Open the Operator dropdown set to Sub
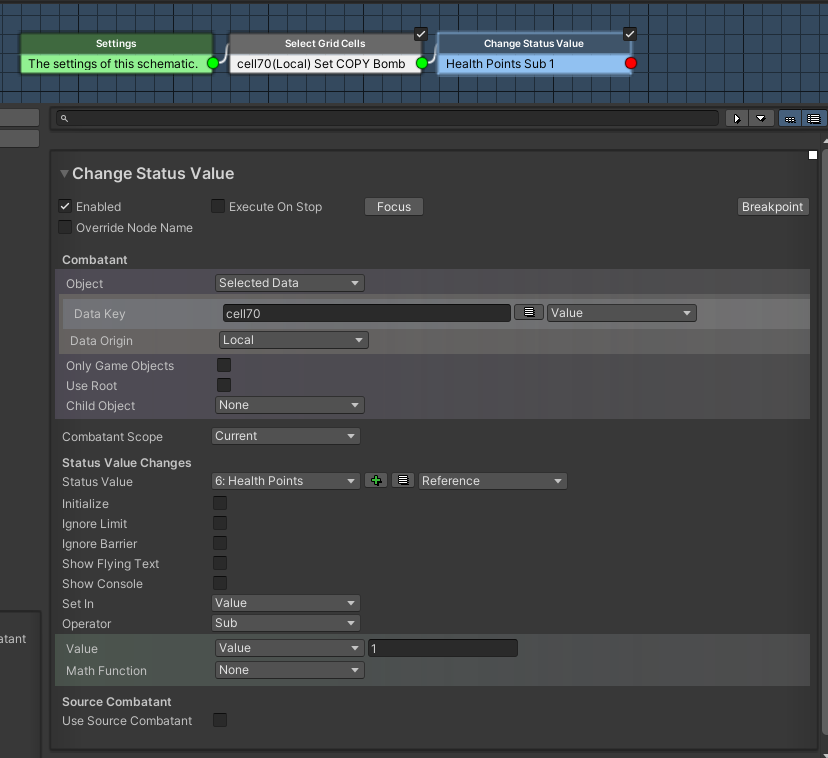This screenshot has height=758, width=828. (x=286, y=623)
